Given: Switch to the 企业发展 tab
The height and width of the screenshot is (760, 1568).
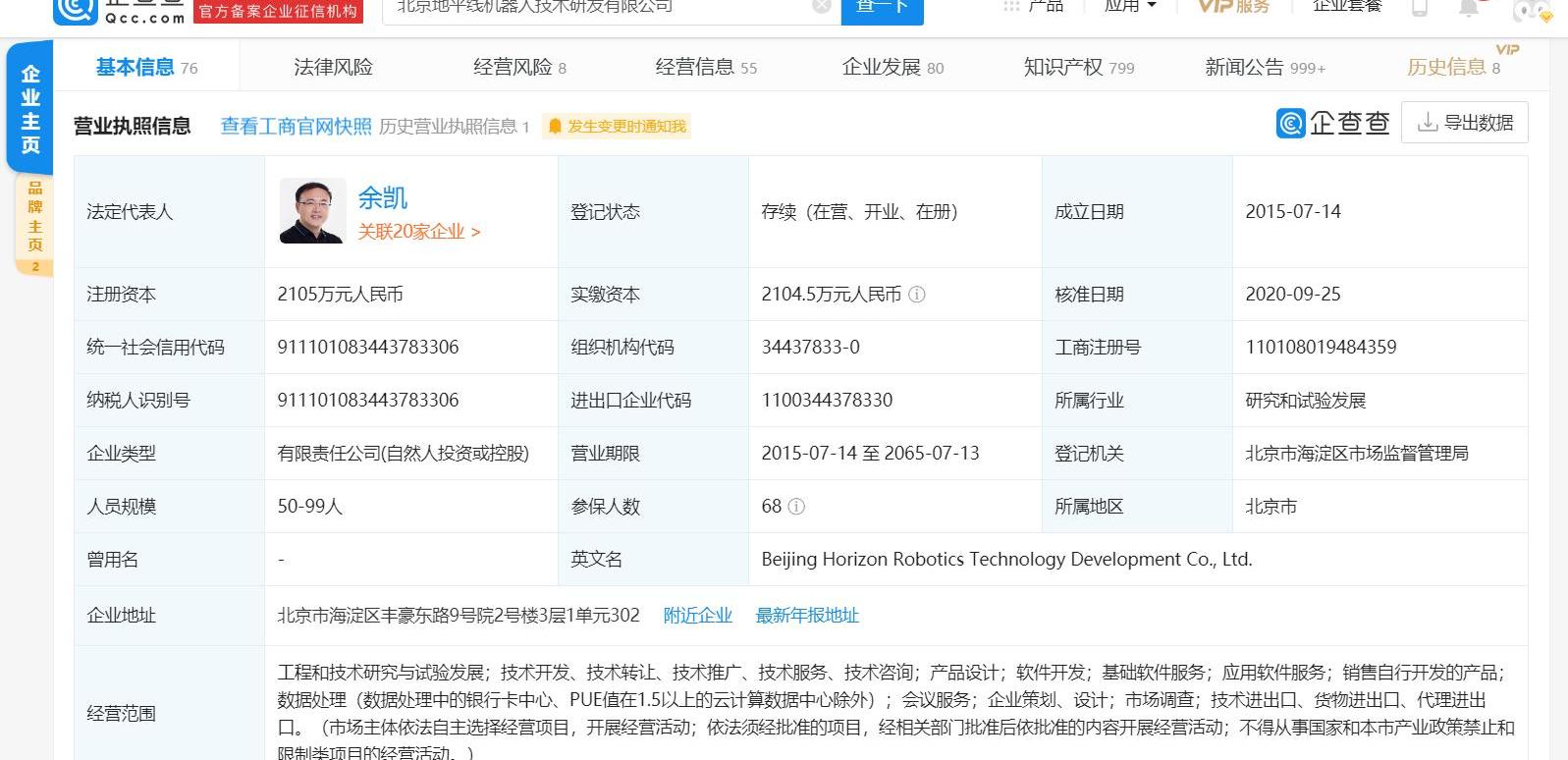Looking at the screenshot, I should tap(892, 67).
